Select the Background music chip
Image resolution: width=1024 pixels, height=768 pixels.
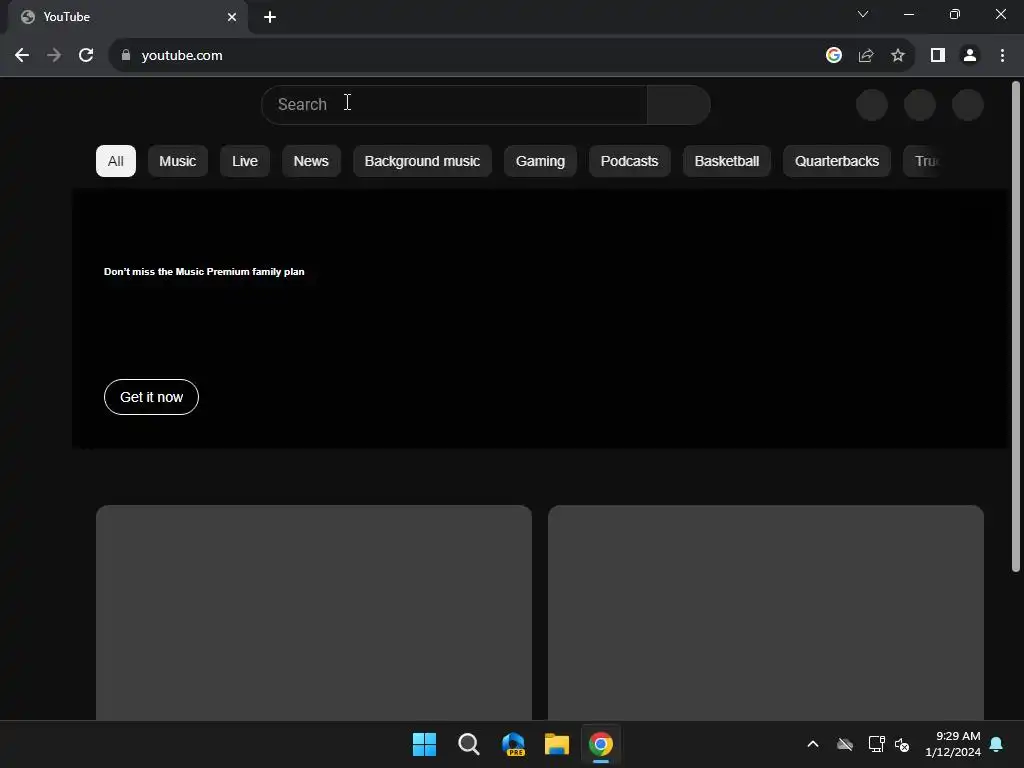422,161
